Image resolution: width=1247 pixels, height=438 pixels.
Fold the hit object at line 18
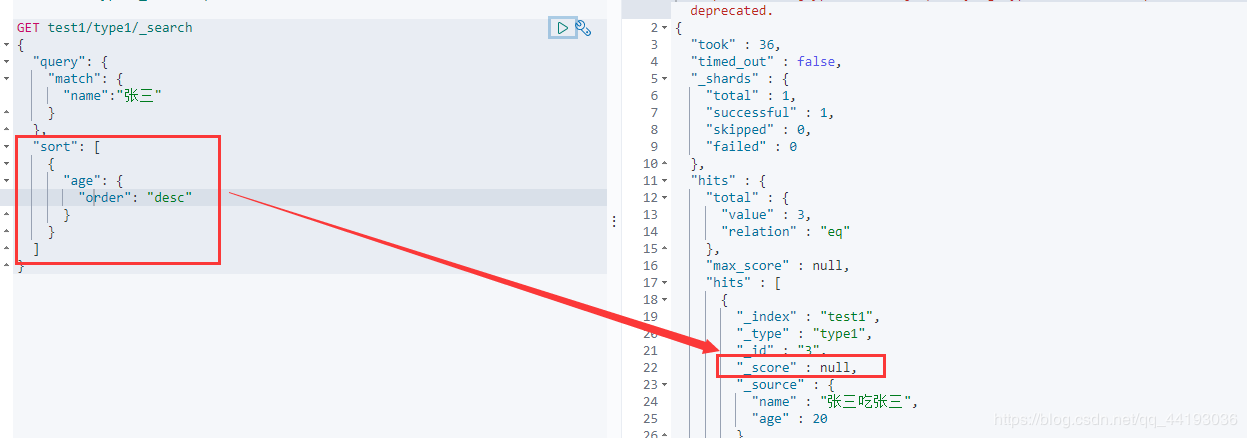coord(666,300)
